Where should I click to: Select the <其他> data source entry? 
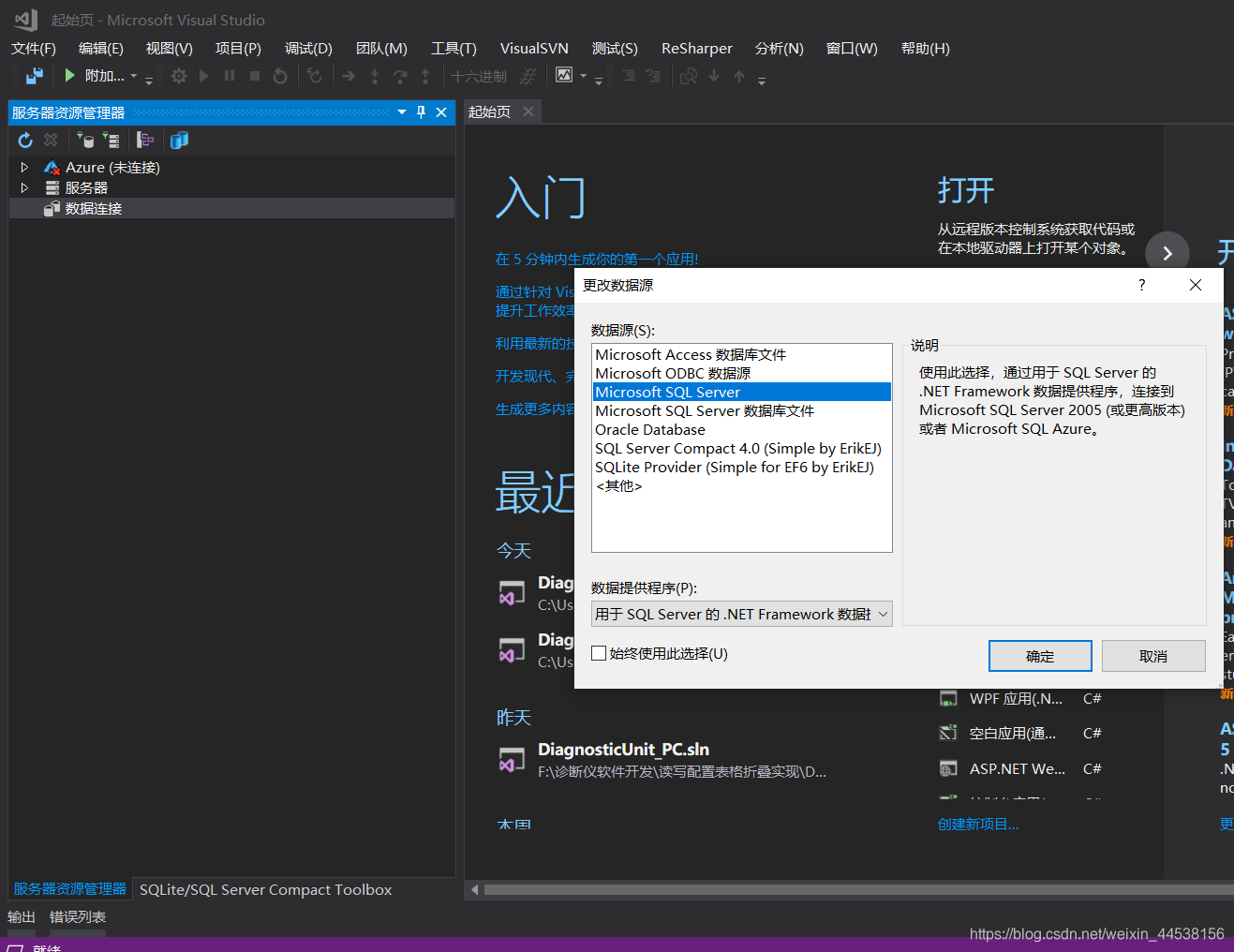(x=742, y=485)
